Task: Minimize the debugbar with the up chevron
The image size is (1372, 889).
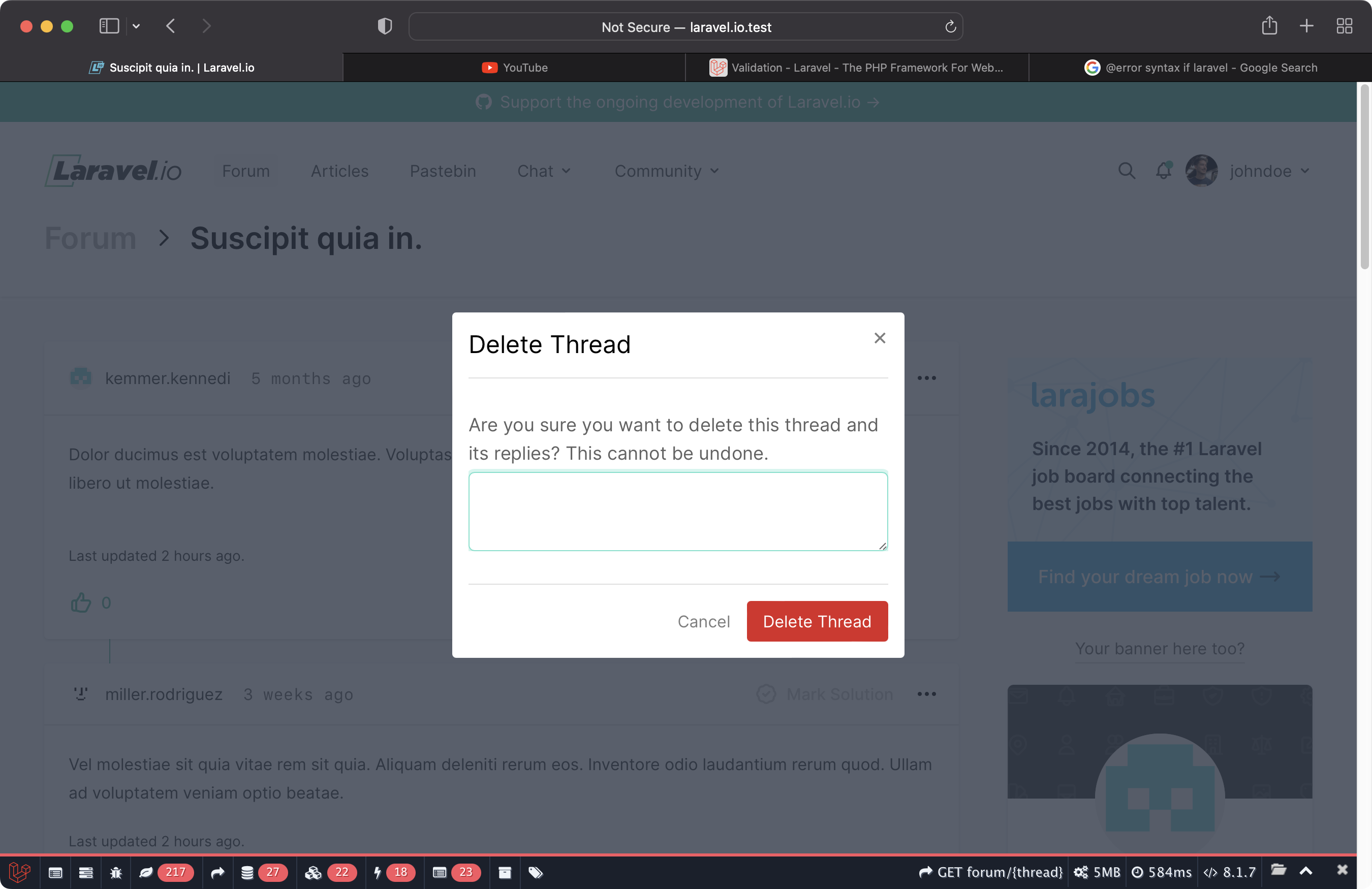Action: coord(1306,871)
